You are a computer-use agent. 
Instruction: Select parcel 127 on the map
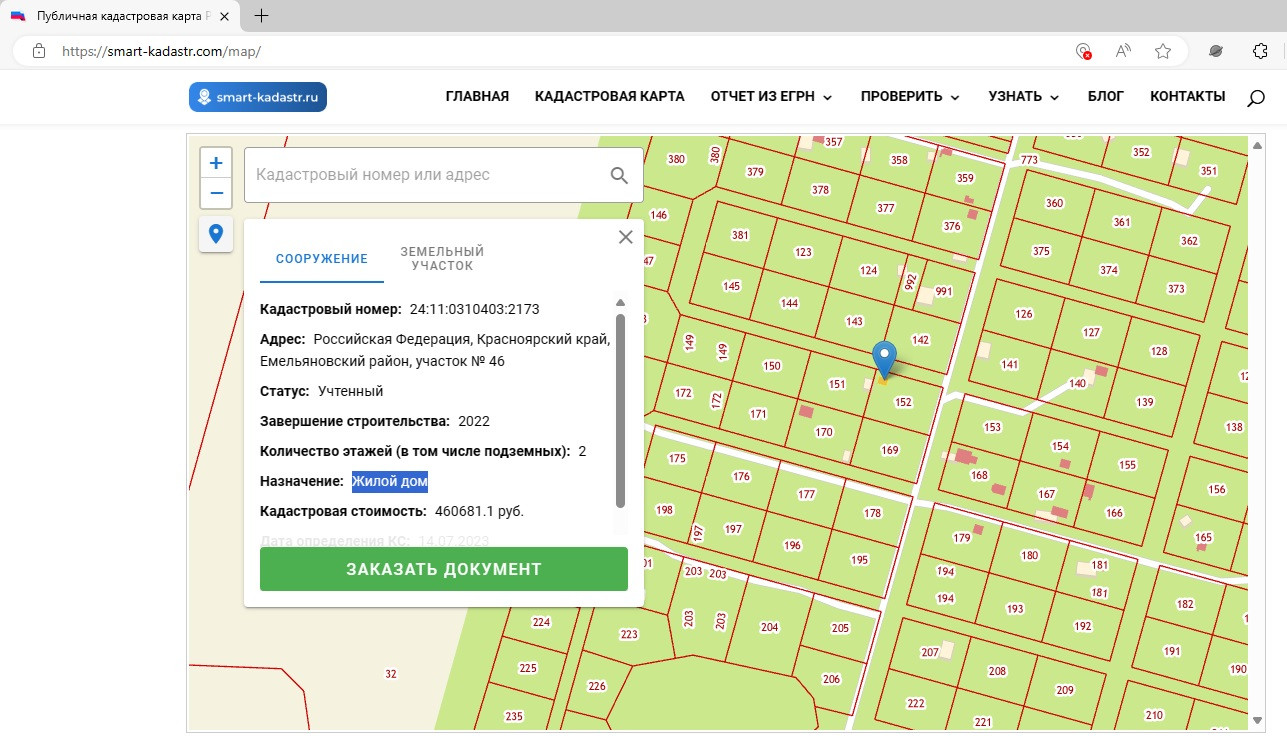(1091, 333)
